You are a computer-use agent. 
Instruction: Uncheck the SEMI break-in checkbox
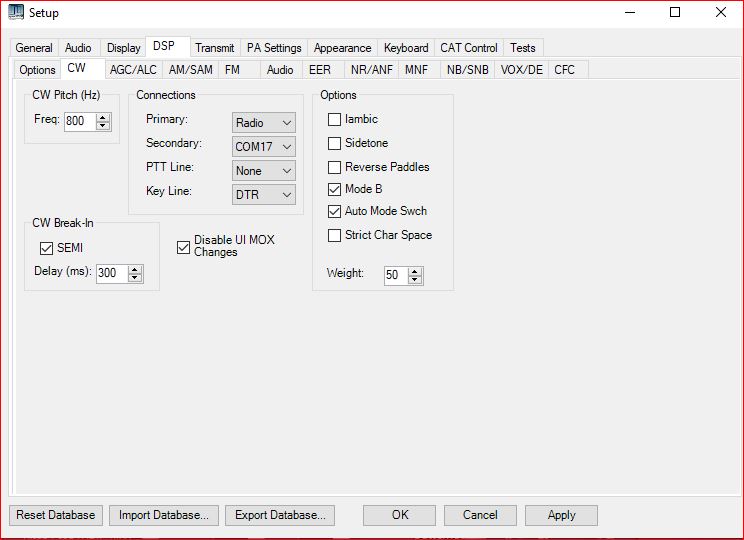[46, 248]
